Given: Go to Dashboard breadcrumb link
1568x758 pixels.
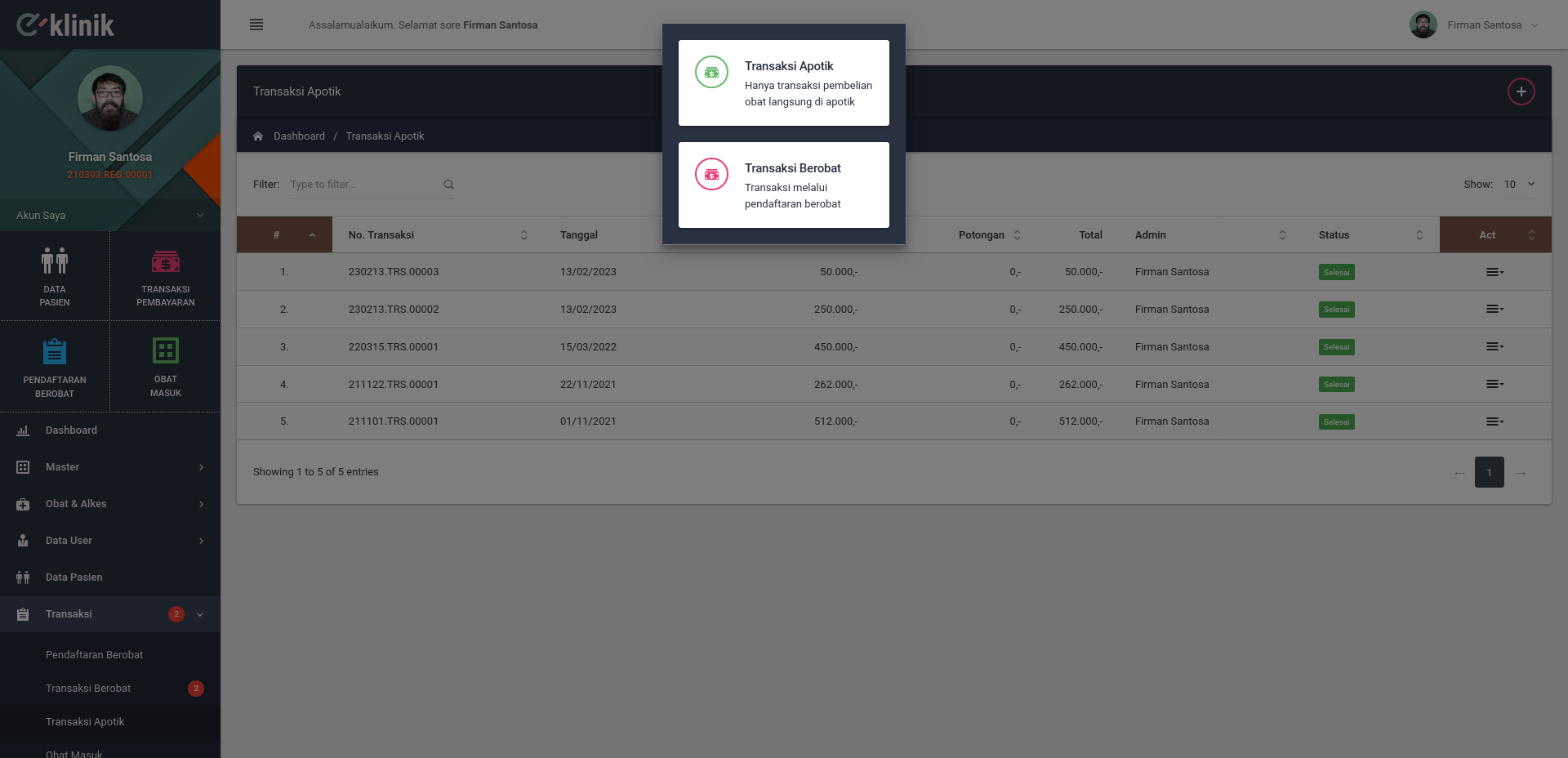Looking at the screenshot, I should (299, 136).
